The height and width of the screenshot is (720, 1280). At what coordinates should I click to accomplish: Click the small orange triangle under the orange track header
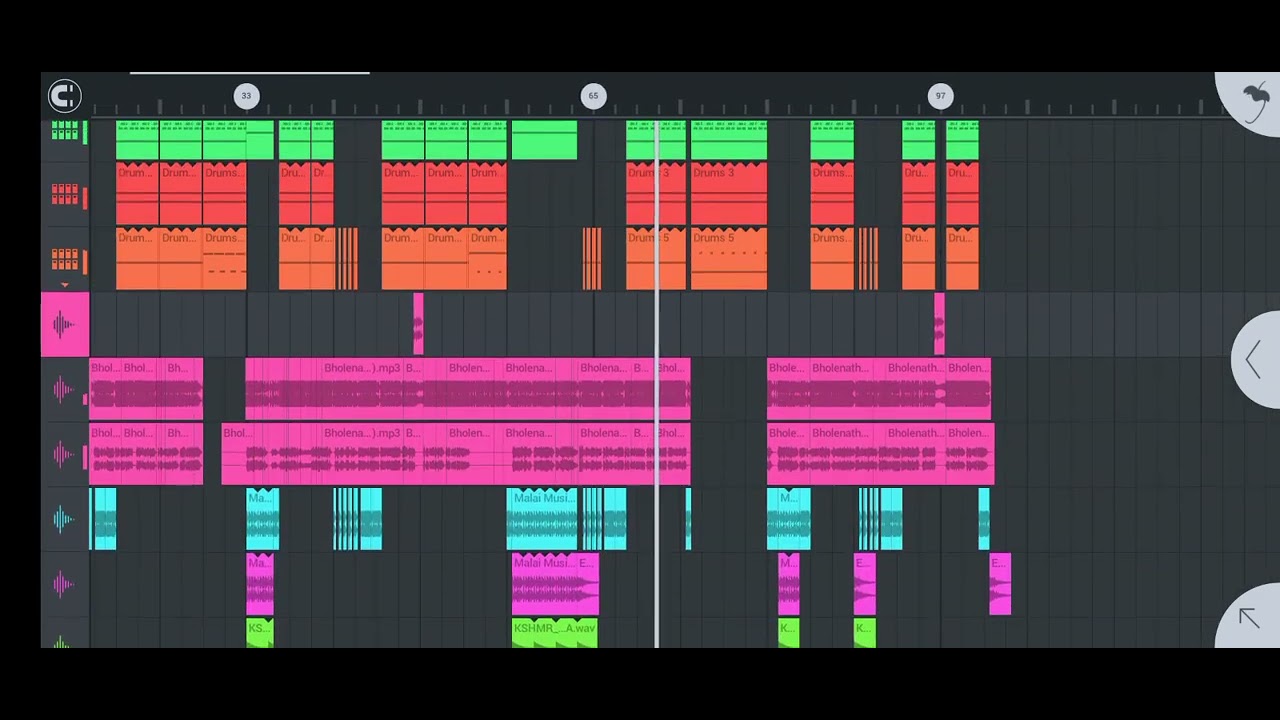pyautogui.click(x=65, y=285)
